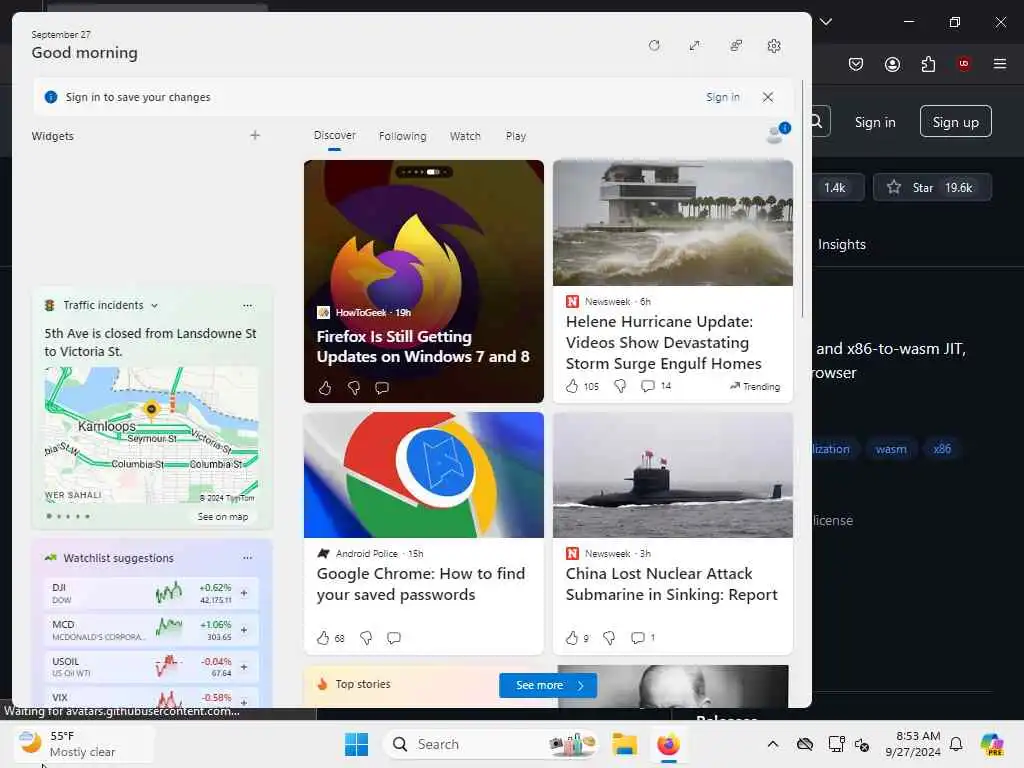Add DJI to watchlist
The width and height of the screenshot is (1024, 768).
pyautogui.click(x=244, y=593)
